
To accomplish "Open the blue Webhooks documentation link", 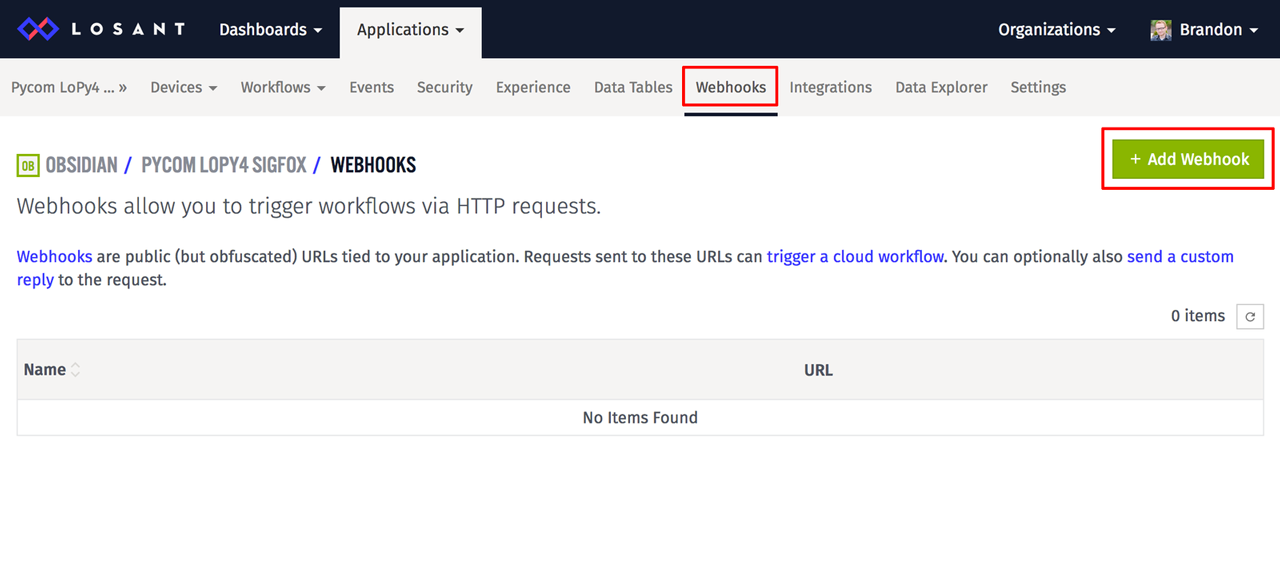I will (54, 257).
